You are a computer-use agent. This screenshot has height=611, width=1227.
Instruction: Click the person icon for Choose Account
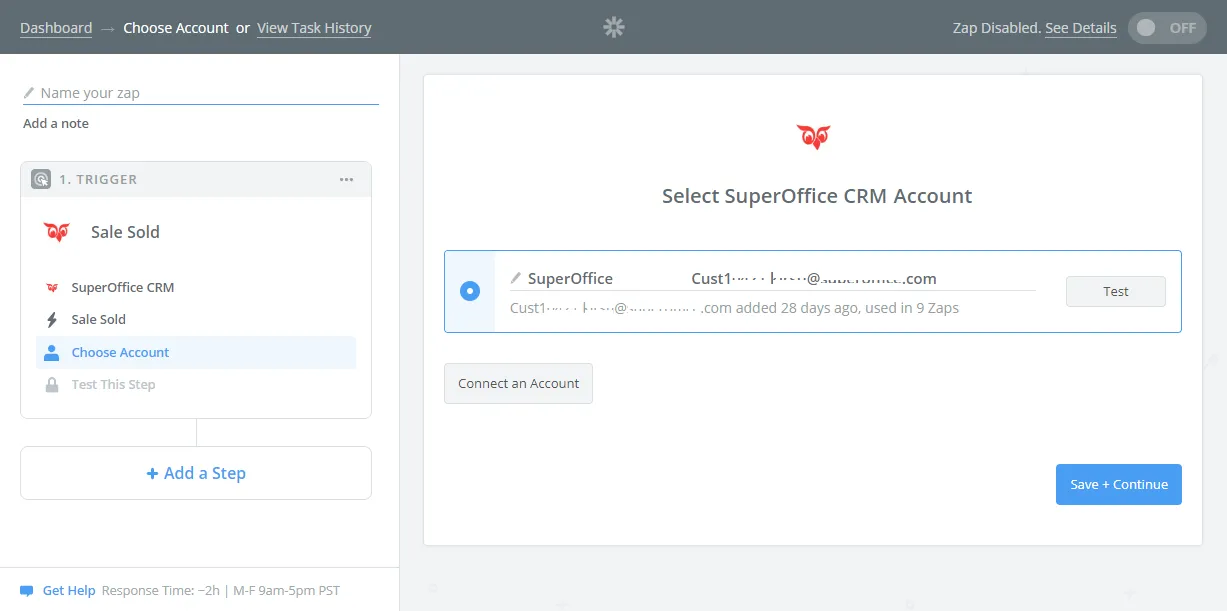tap(52, 352)
